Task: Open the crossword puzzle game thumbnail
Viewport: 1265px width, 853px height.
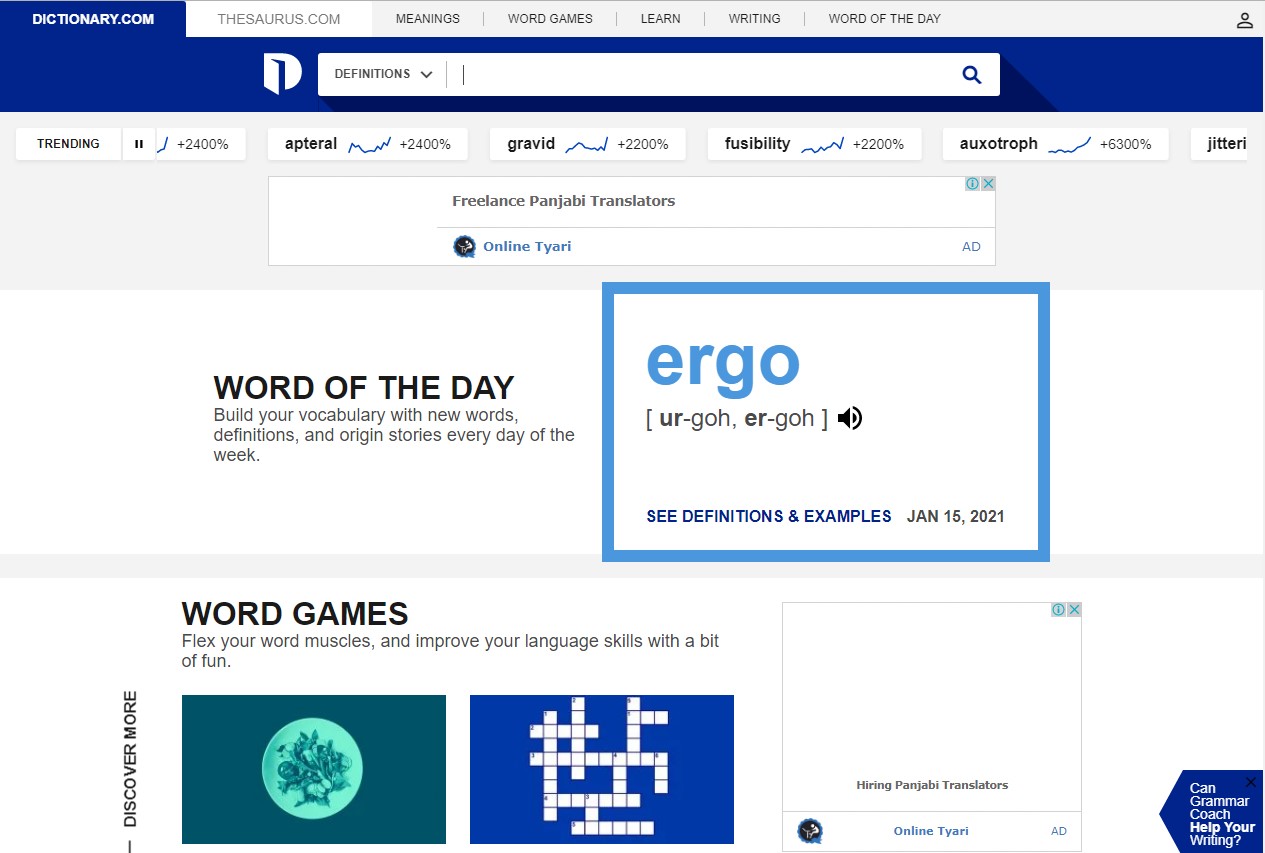Action: [601, 768]
